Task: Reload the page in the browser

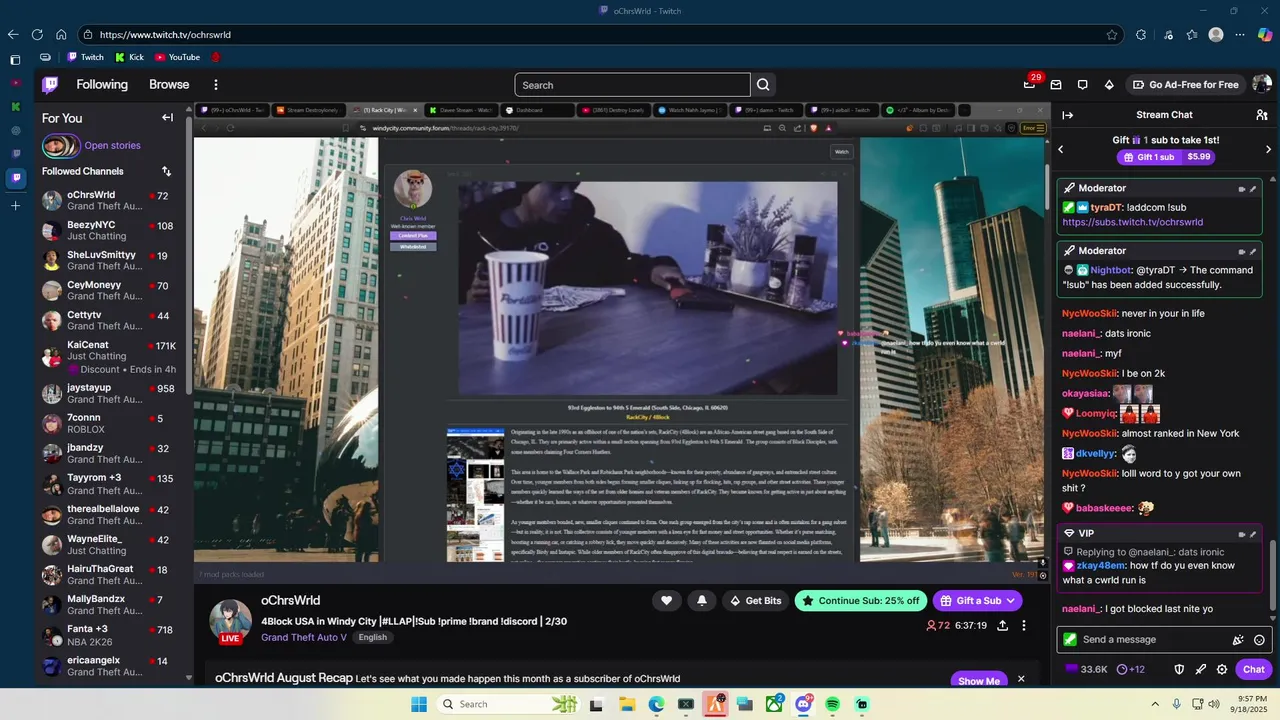Action: click(x=38, y=34)
